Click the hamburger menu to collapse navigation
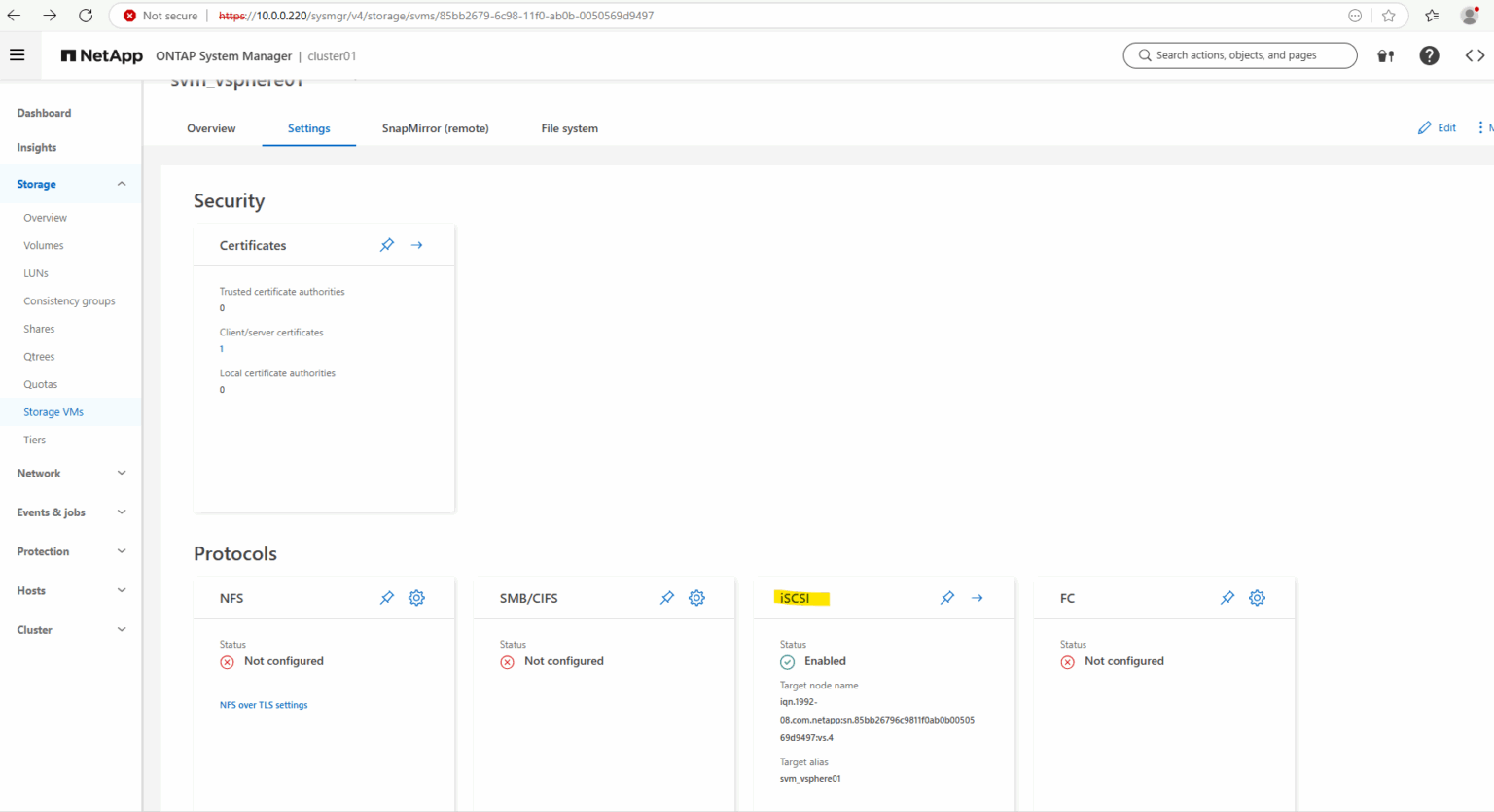 [18, 54]
